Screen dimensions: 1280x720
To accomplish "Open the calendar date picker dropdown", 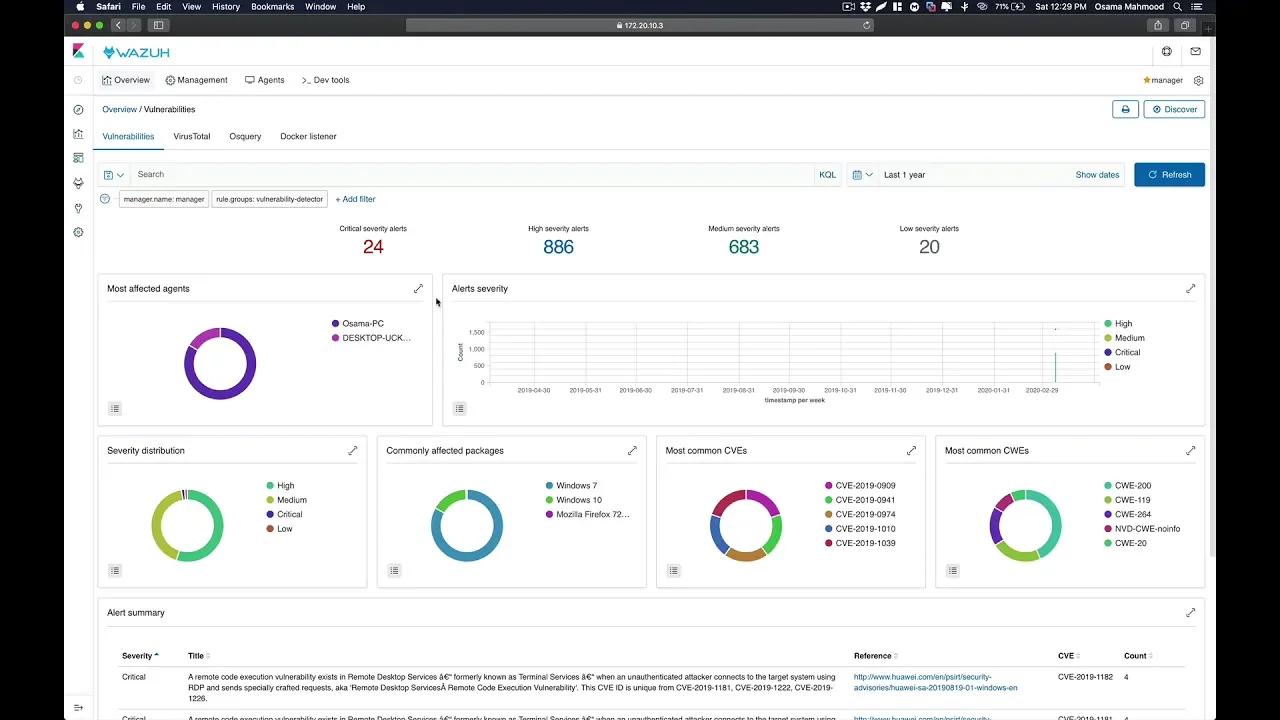I will [x=861, y=174].
